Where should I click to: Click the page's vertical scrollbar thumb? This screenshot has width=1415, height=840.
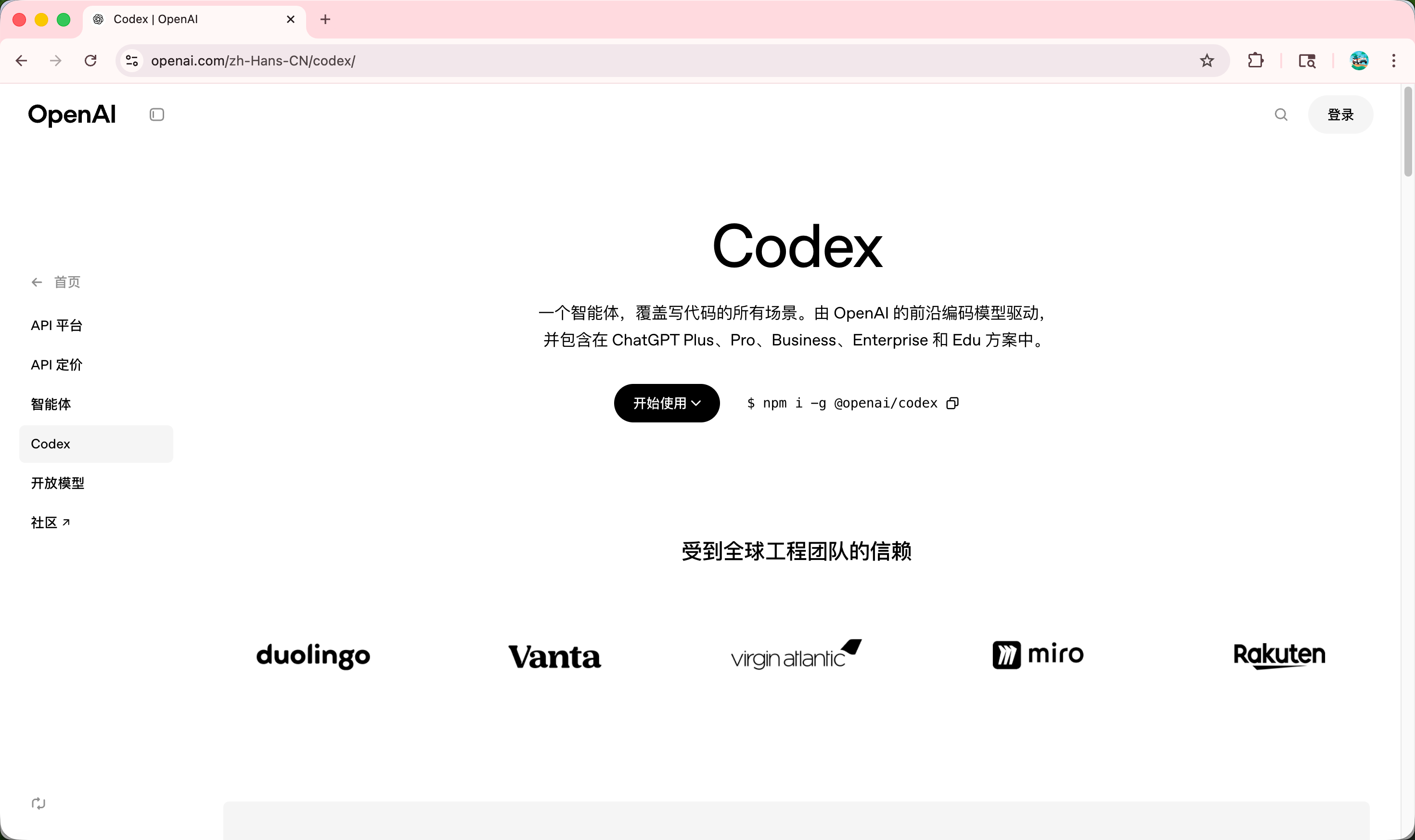(x=1408, y=132)
